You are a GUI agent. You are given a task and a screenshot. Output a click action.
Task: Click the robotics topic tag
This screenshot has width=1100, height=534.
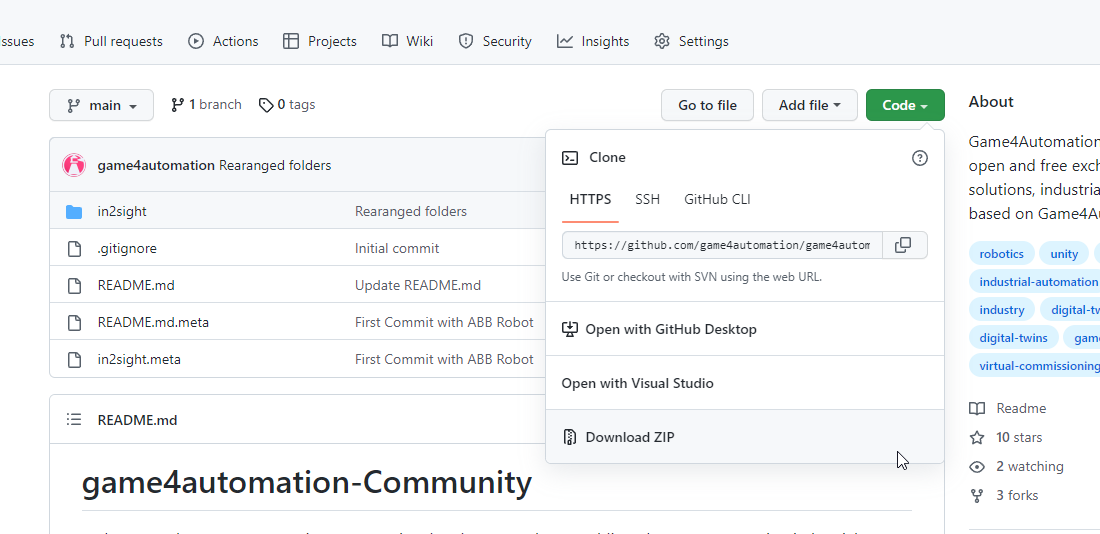click(x=1001, y=253)
